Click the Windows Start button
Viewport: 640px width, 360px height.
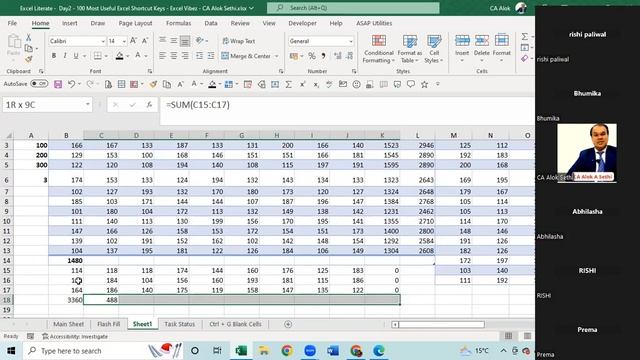click(11, 351)
